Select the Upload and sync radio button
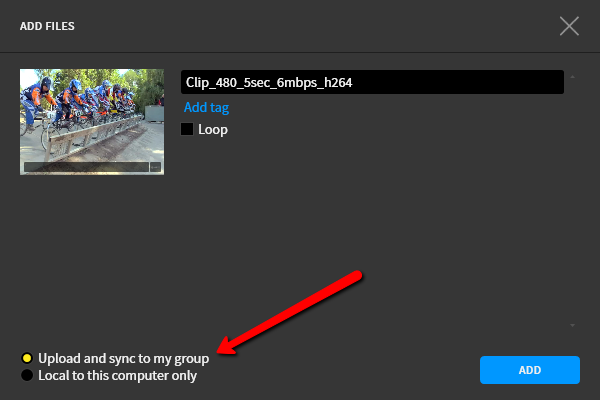Viewport: 600px width, 400px height. (26, 358)
